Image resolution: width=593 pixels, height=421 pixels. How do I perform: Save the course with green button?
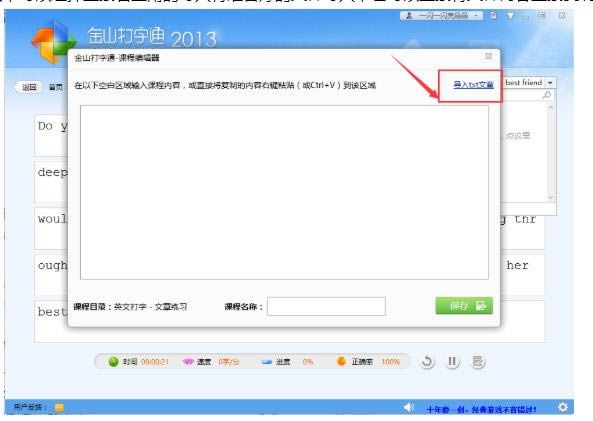point(464,306)
